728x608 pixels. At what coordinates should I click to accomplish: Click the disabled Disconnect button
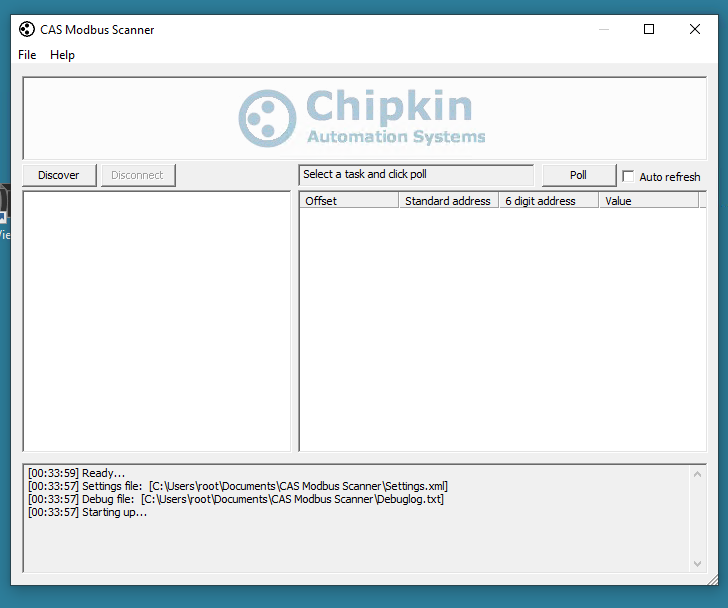(x=137, y=175)
